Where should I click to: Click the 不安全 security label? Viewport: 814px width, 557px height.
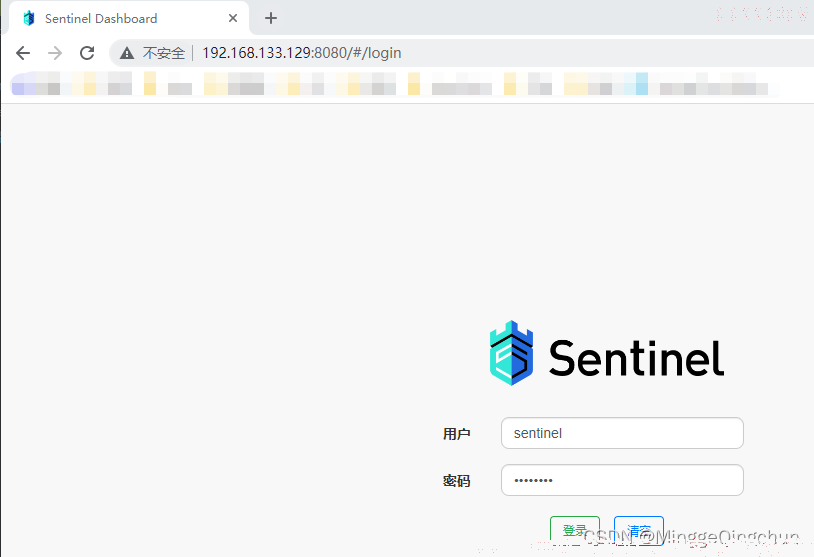164,53
